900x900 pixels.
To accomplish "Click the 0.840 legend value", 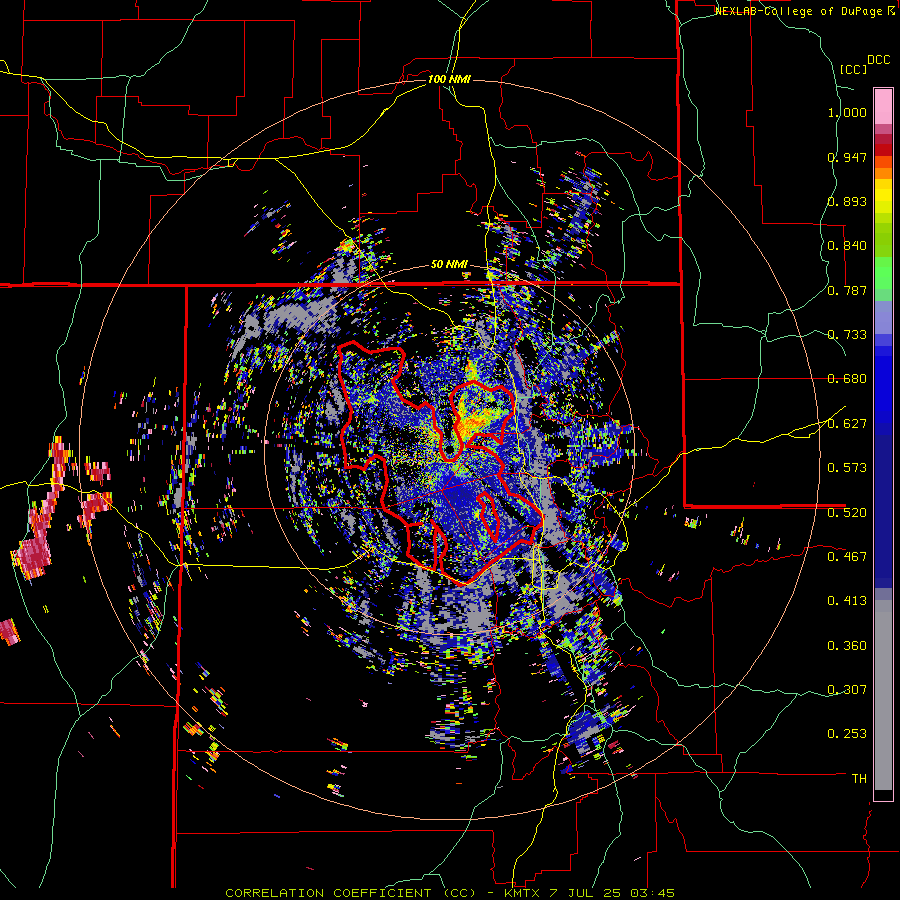I will (x=847, y=246).
